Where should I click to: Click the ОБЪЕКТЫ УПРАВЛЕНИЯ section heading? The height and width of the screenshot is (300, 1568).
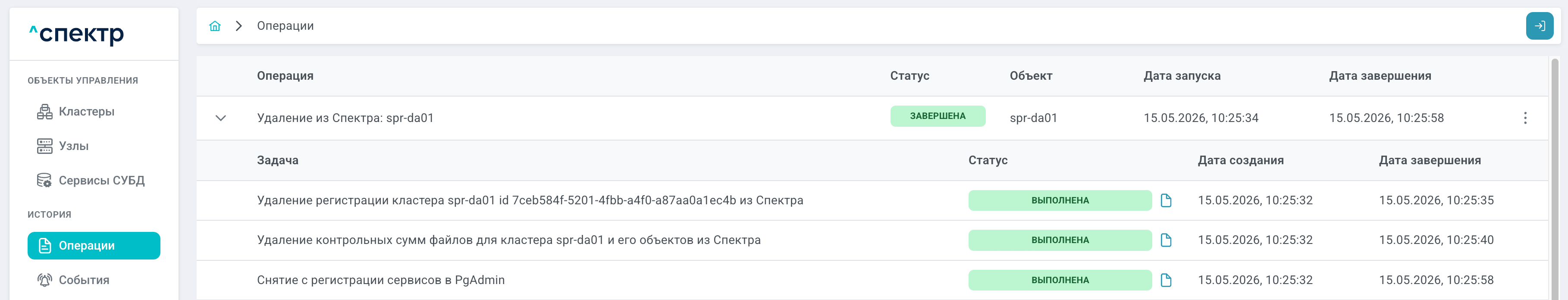83,81
